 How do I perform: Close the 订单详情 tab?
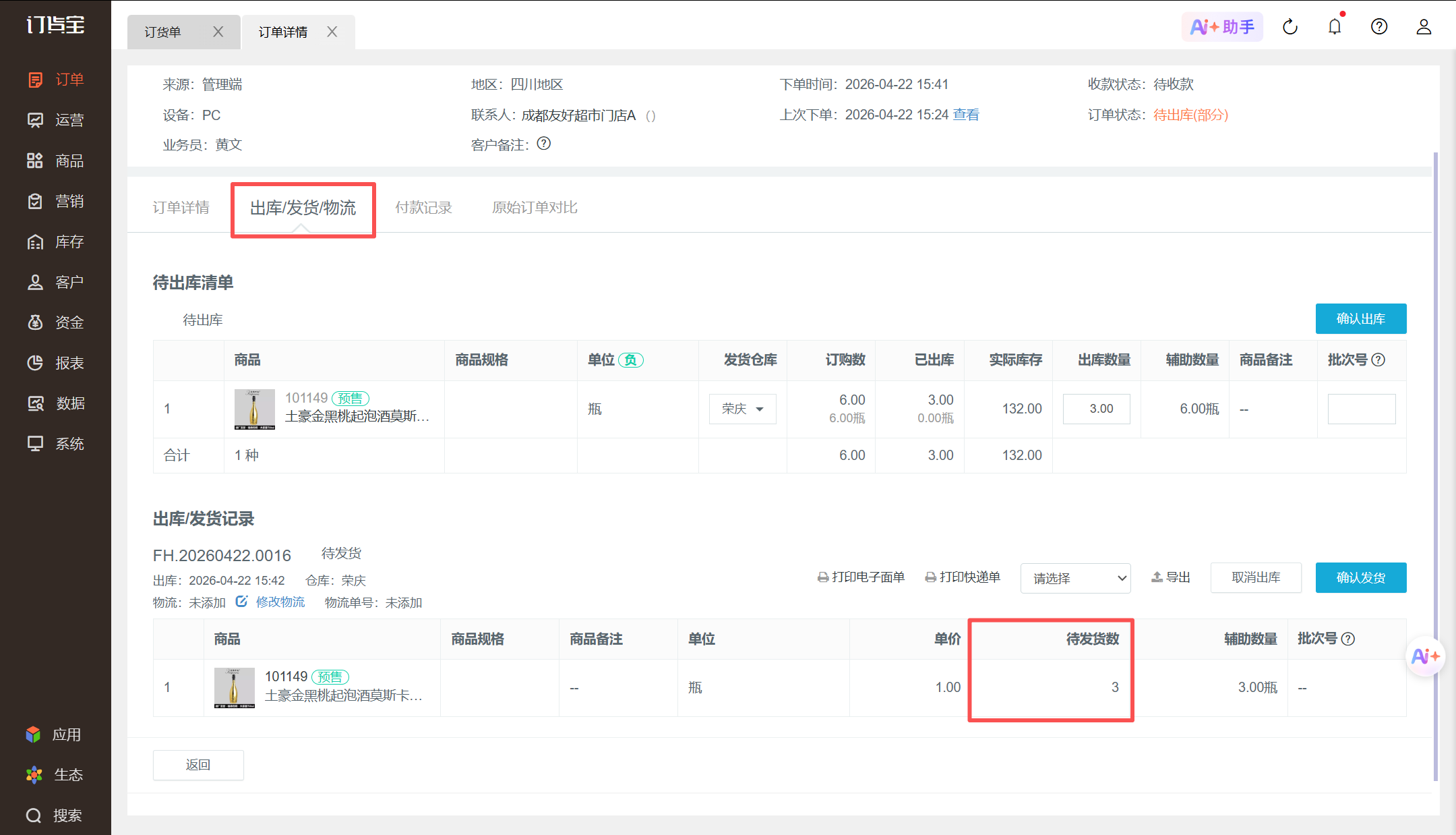coord(332,32)
